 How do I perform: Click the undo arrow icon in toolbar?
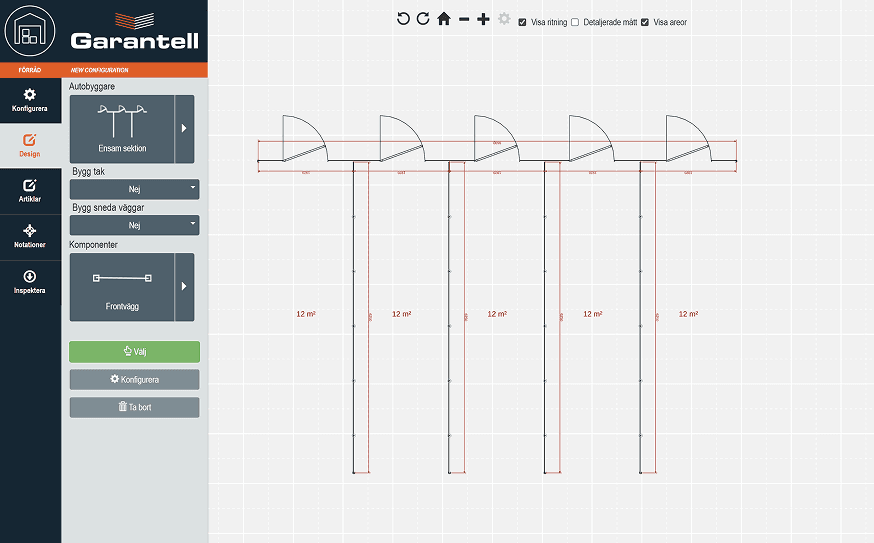(403, 19)
